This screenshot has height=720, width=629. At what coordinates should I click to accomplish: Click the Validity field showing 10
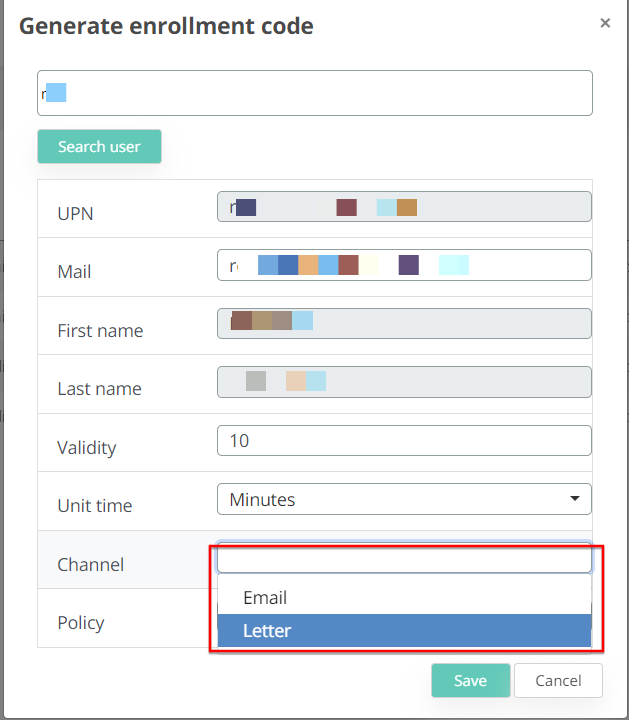403,440
